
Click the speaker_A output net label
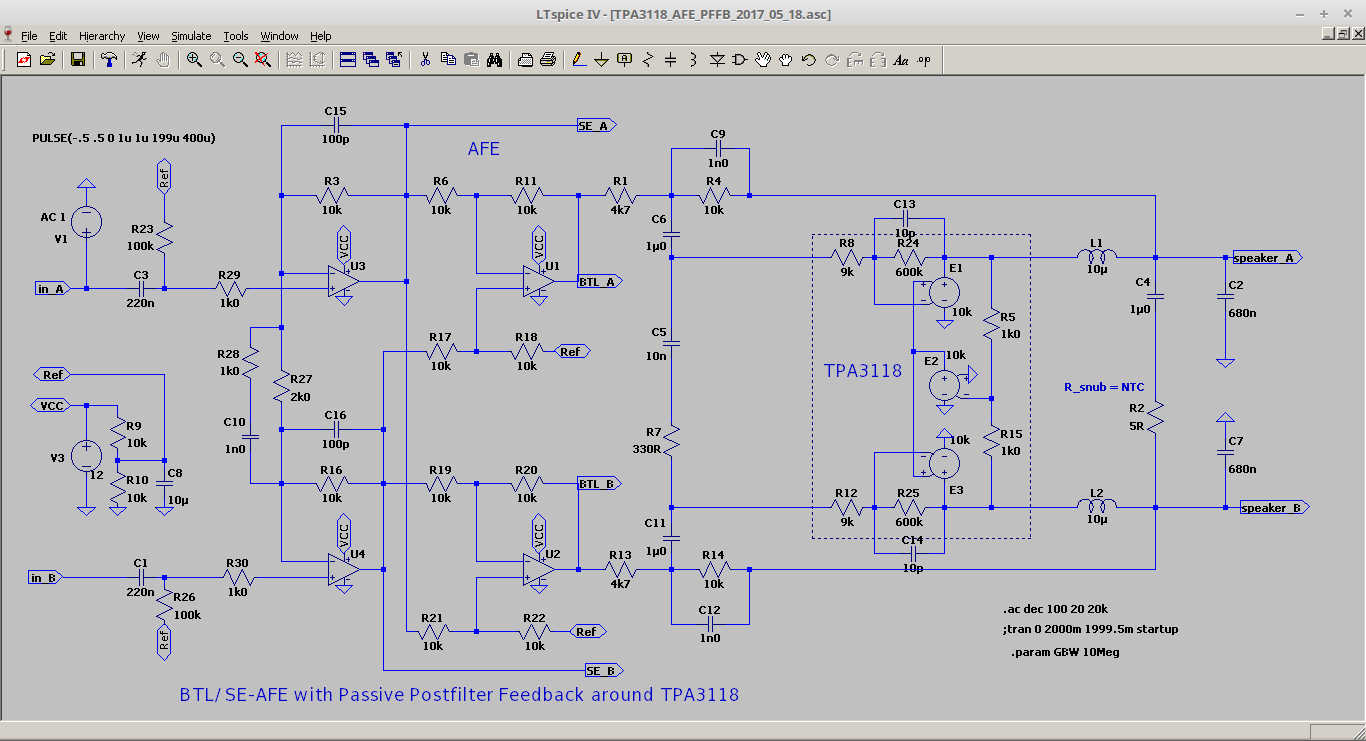pos(1267,258)
